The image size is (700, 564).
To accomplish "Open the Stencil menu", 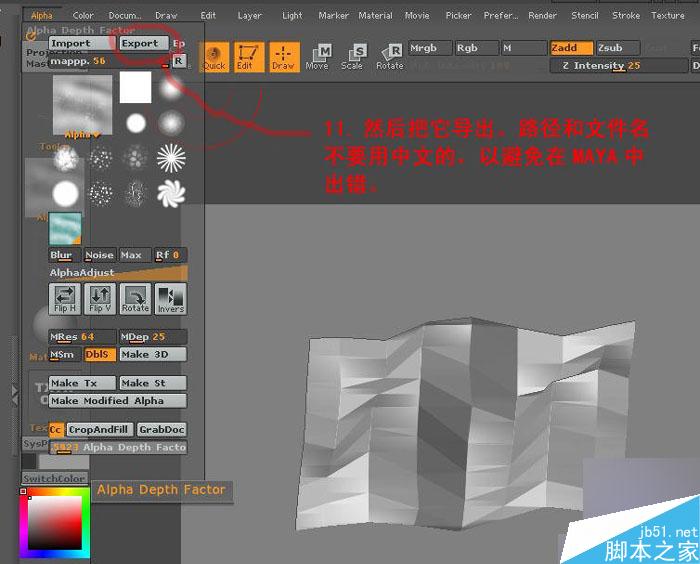I will [x=585, y=16].
